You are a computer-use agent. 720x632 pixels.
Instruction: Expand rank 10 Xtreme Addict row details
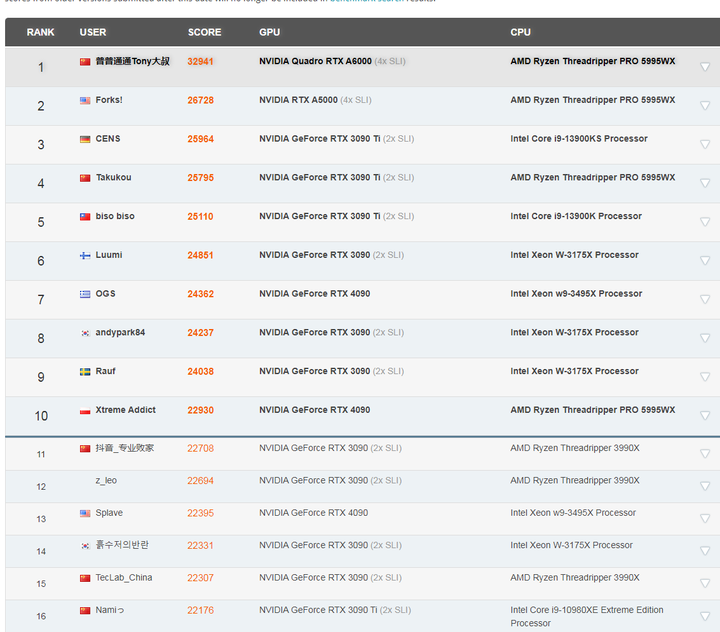coord(705,416)
